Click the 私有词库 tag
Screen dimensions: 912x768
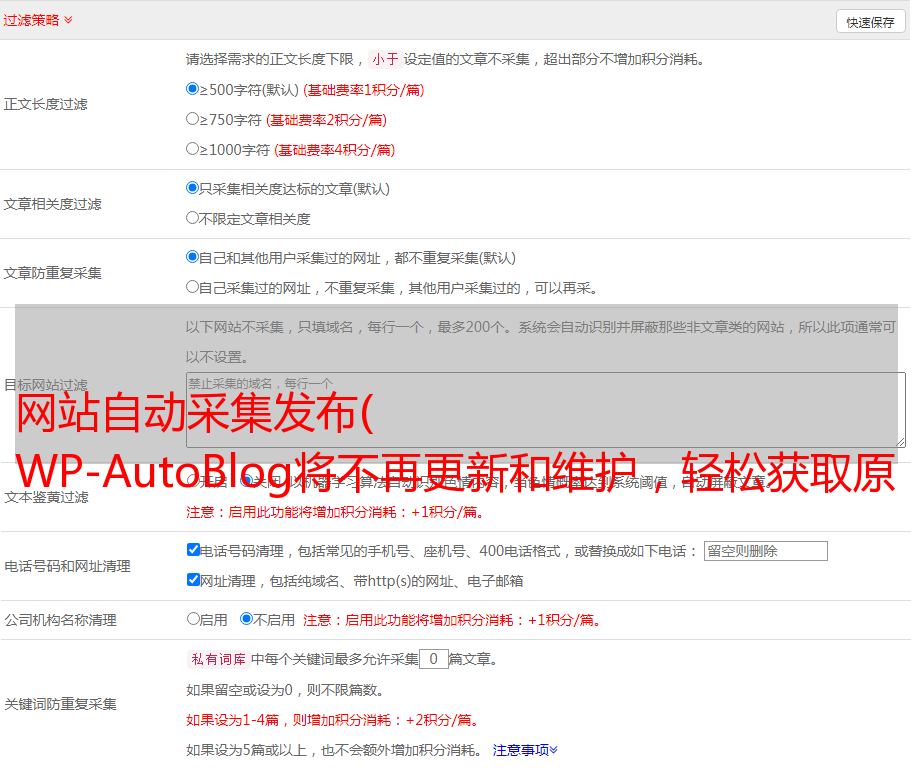219,659
